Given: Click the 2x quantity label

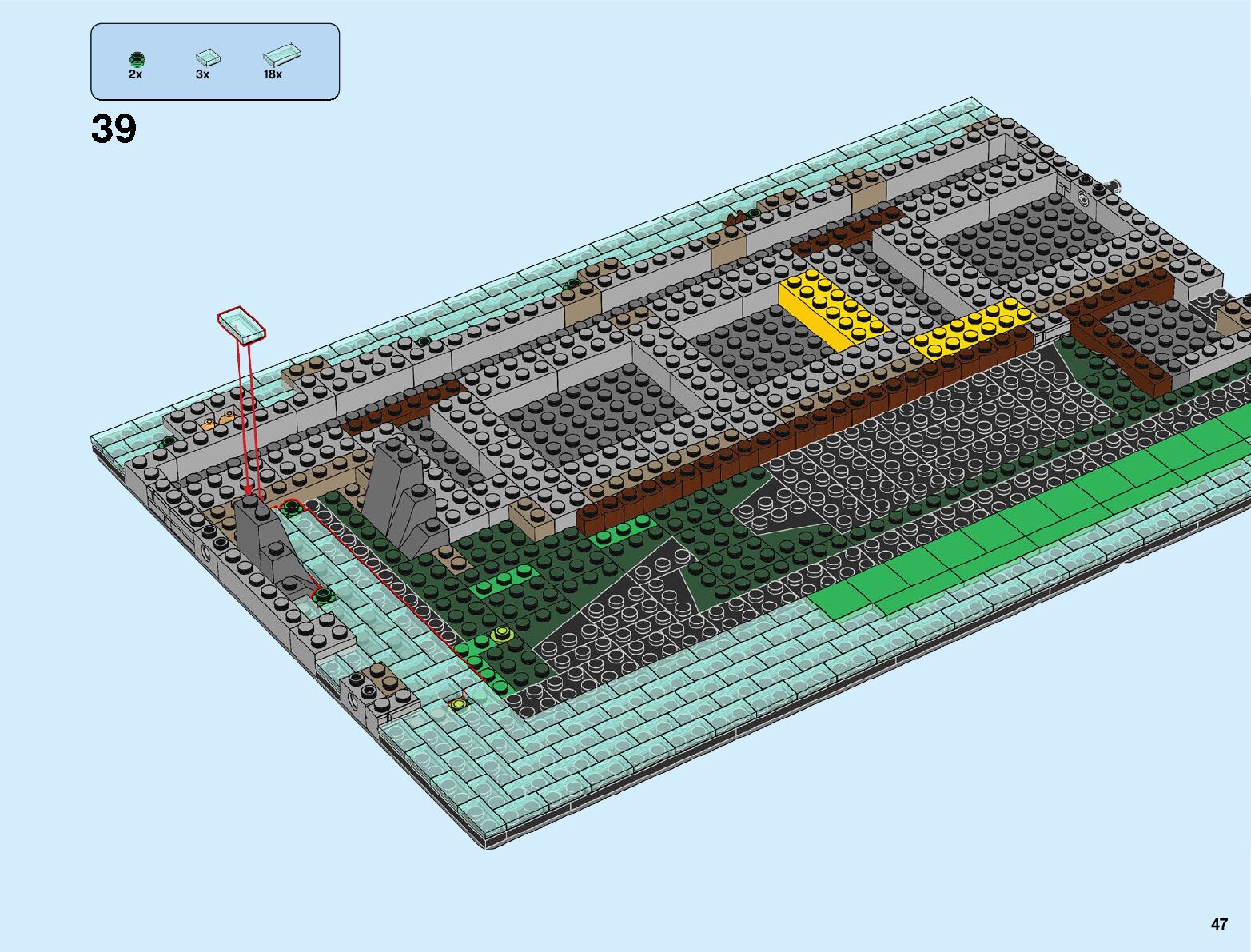Looking at the screenshot, I should coord(135,74).
